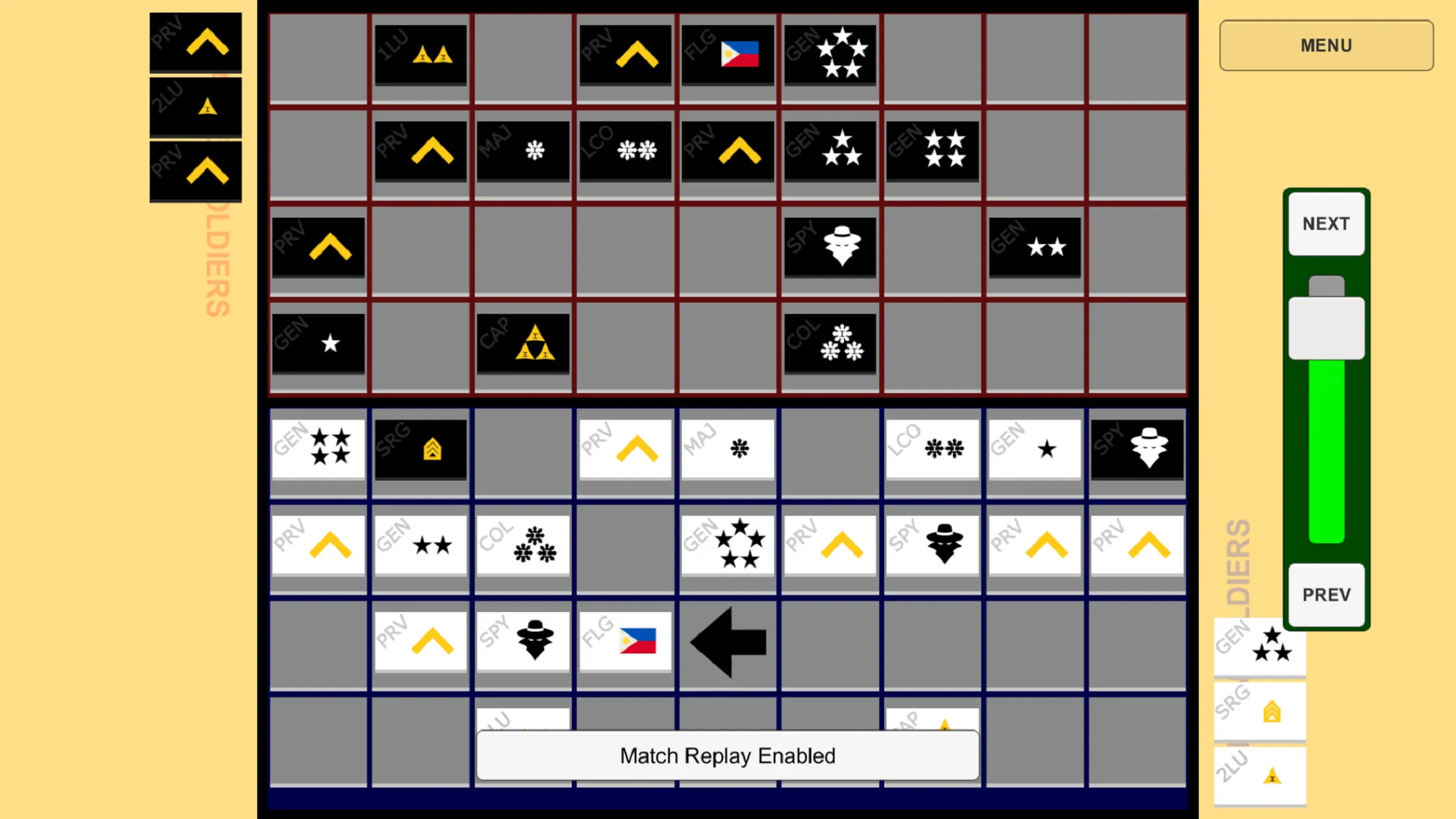Toggle the Match Replay Enabled notification

[728, 756]
